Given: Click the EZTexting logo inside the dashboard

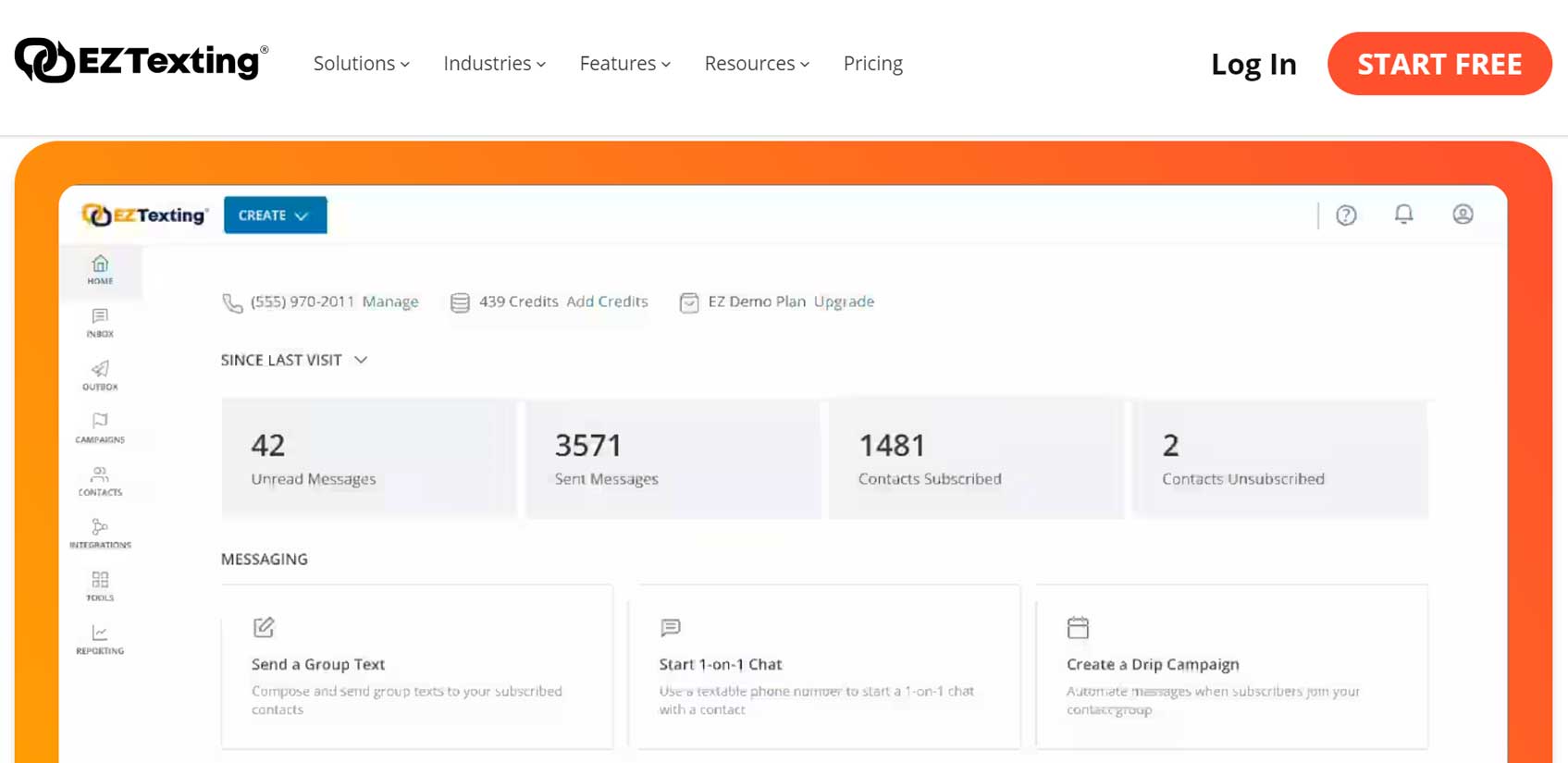Looking at the screenshot, I should point(144,215).
